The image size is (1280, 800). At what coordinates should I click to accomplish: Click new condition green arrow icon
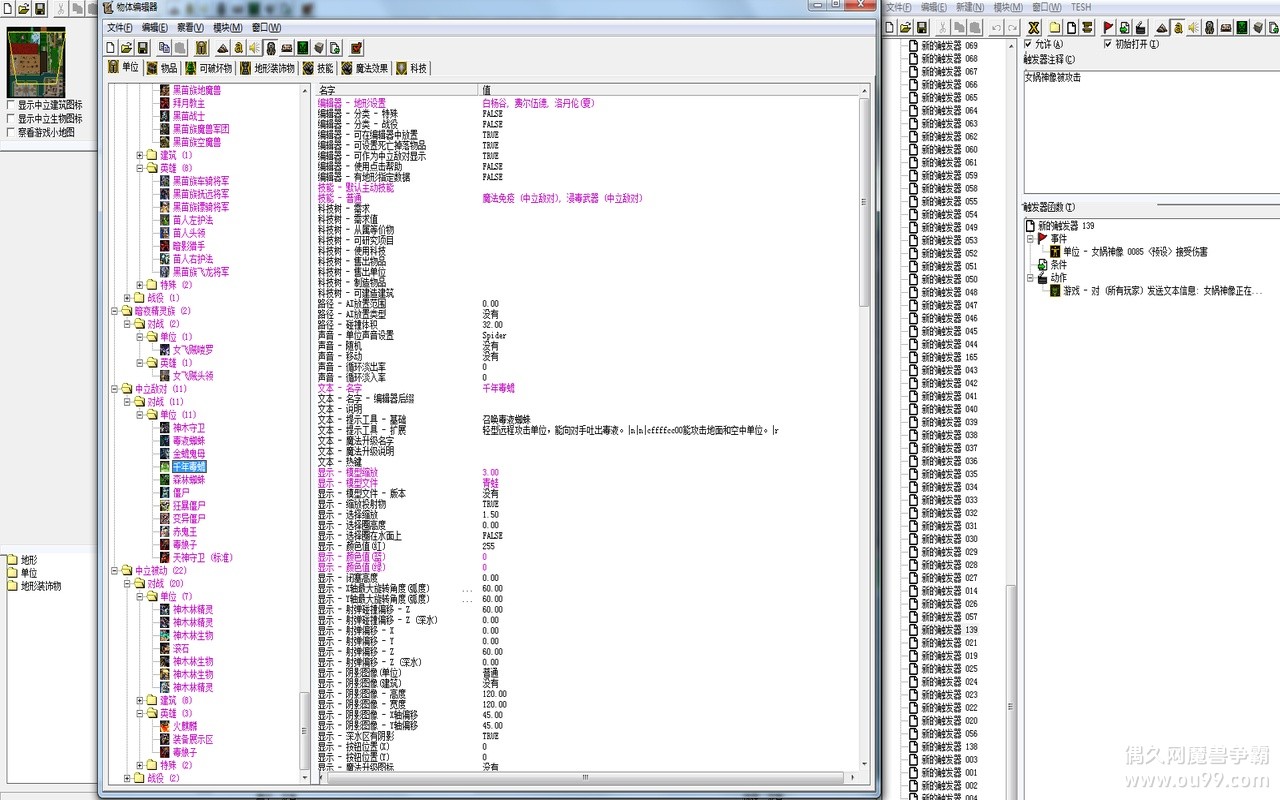pos(1124,27)
